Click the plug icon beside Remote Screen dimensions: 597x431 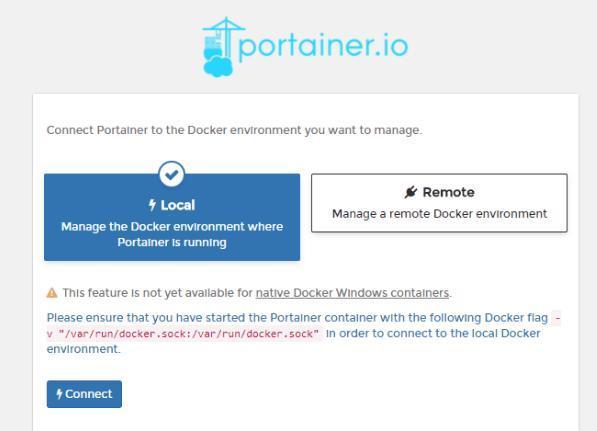point(411,192)
